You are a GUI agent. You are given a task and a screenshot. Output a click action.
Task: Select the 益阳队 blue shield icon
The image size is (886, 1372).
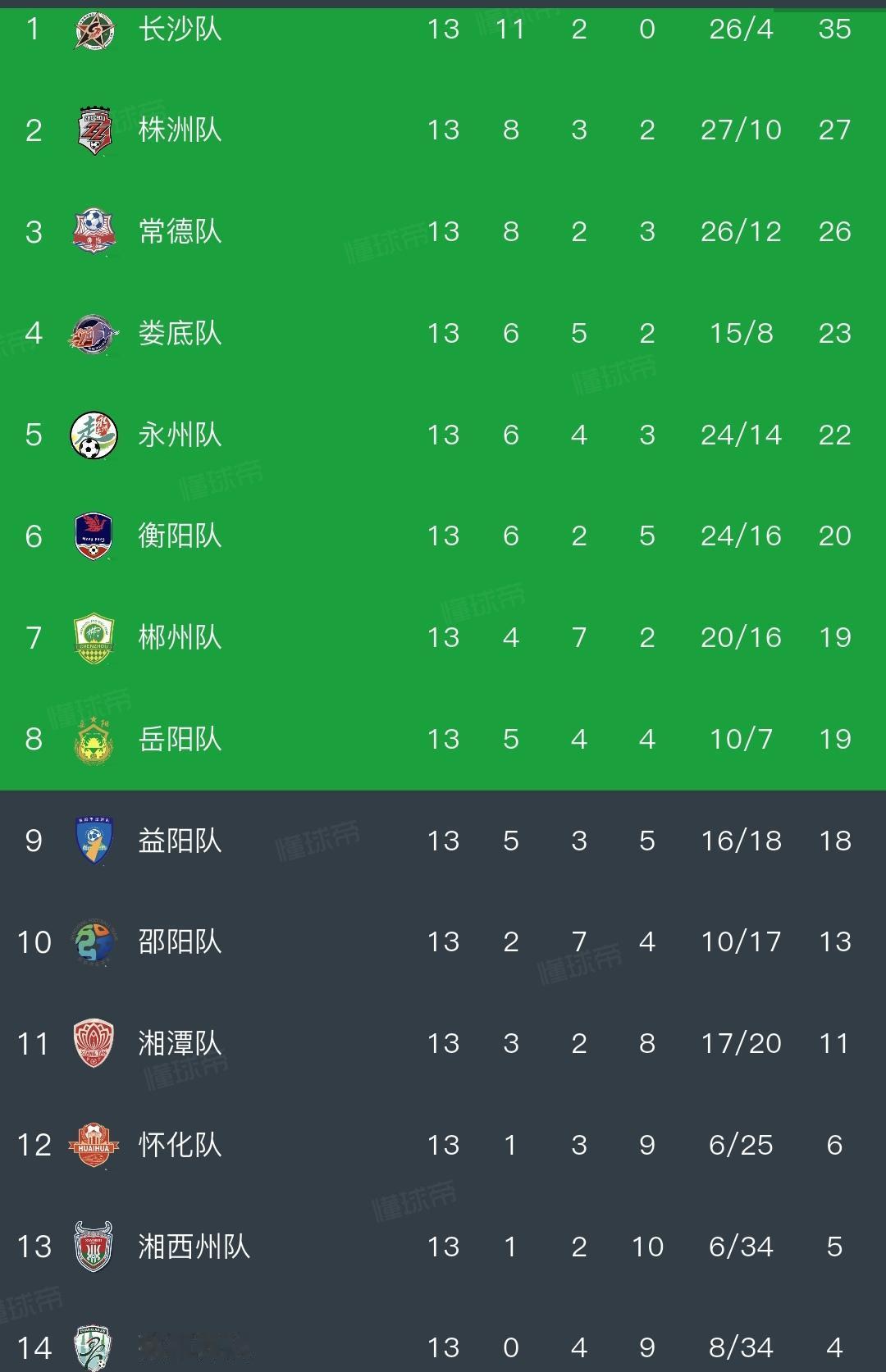94,841
